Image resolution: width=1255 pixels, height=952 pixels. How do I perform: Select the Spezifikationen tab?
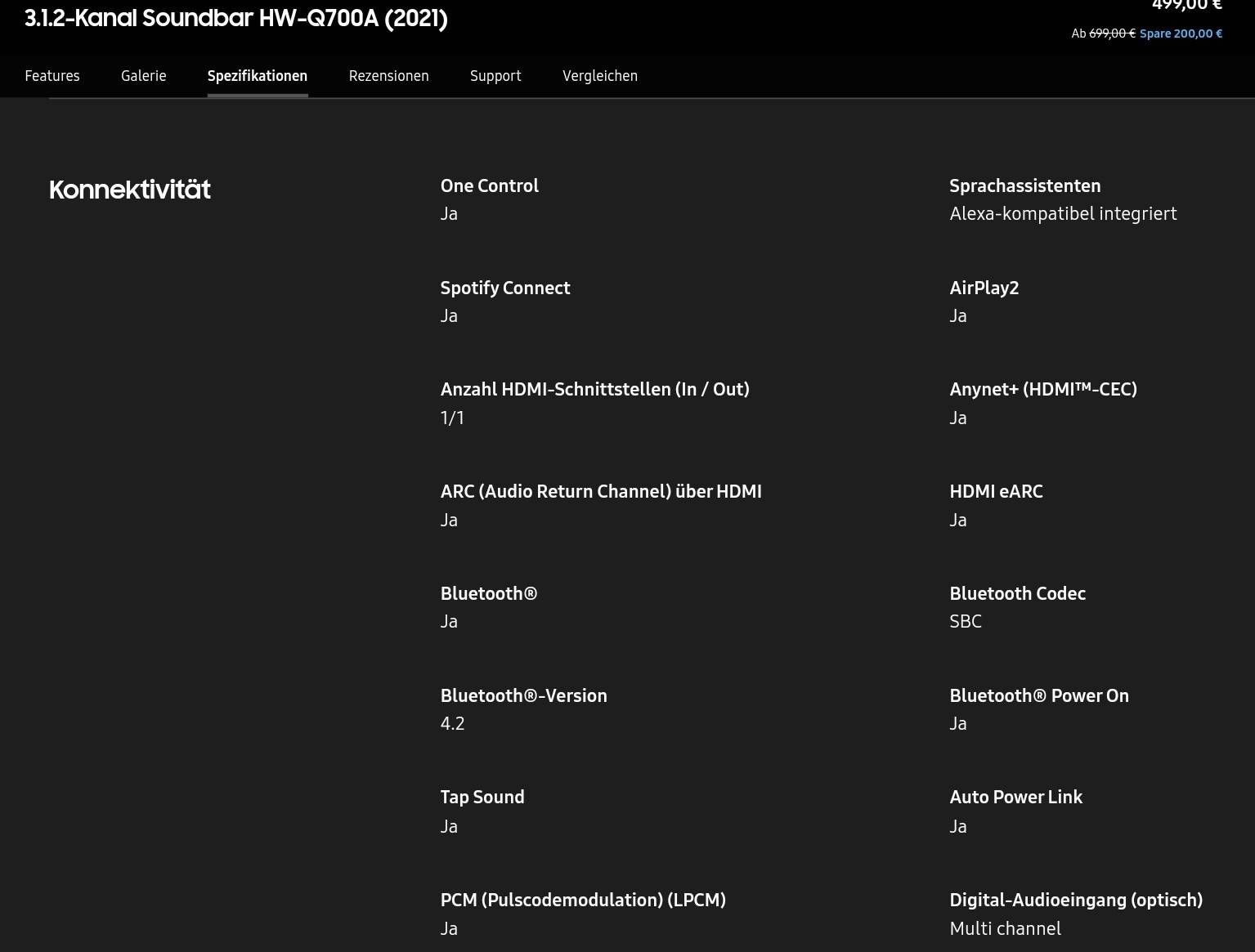coord(257,76)
